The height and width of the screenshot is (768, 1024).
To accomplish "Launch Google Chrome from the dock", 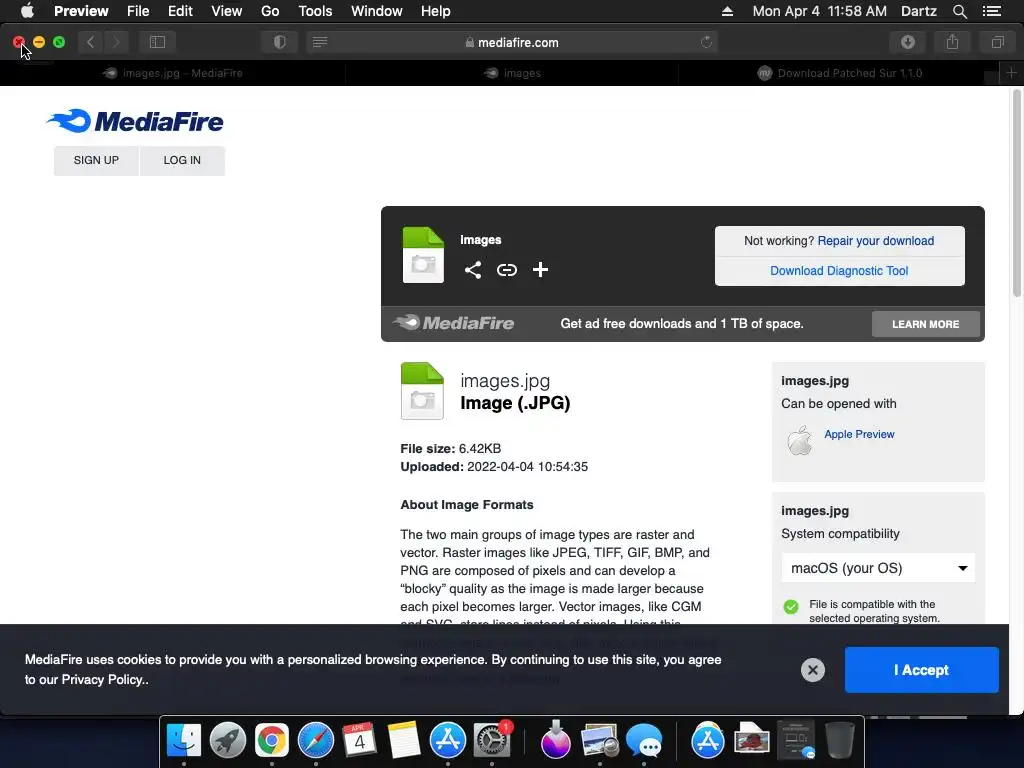I will click(272, 741).
